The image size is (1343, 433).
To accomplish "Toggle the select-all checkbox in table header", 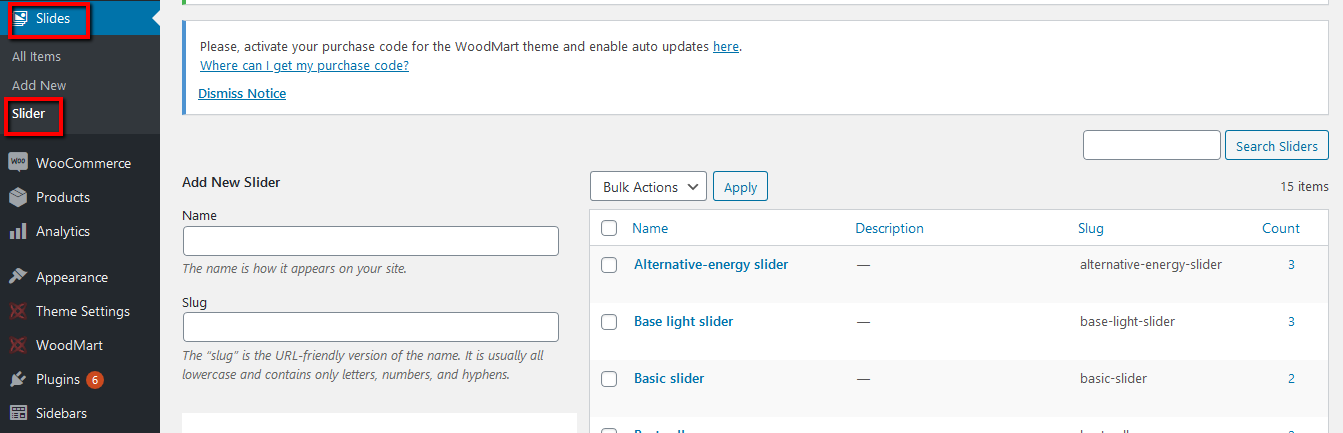I will (609, 228).
